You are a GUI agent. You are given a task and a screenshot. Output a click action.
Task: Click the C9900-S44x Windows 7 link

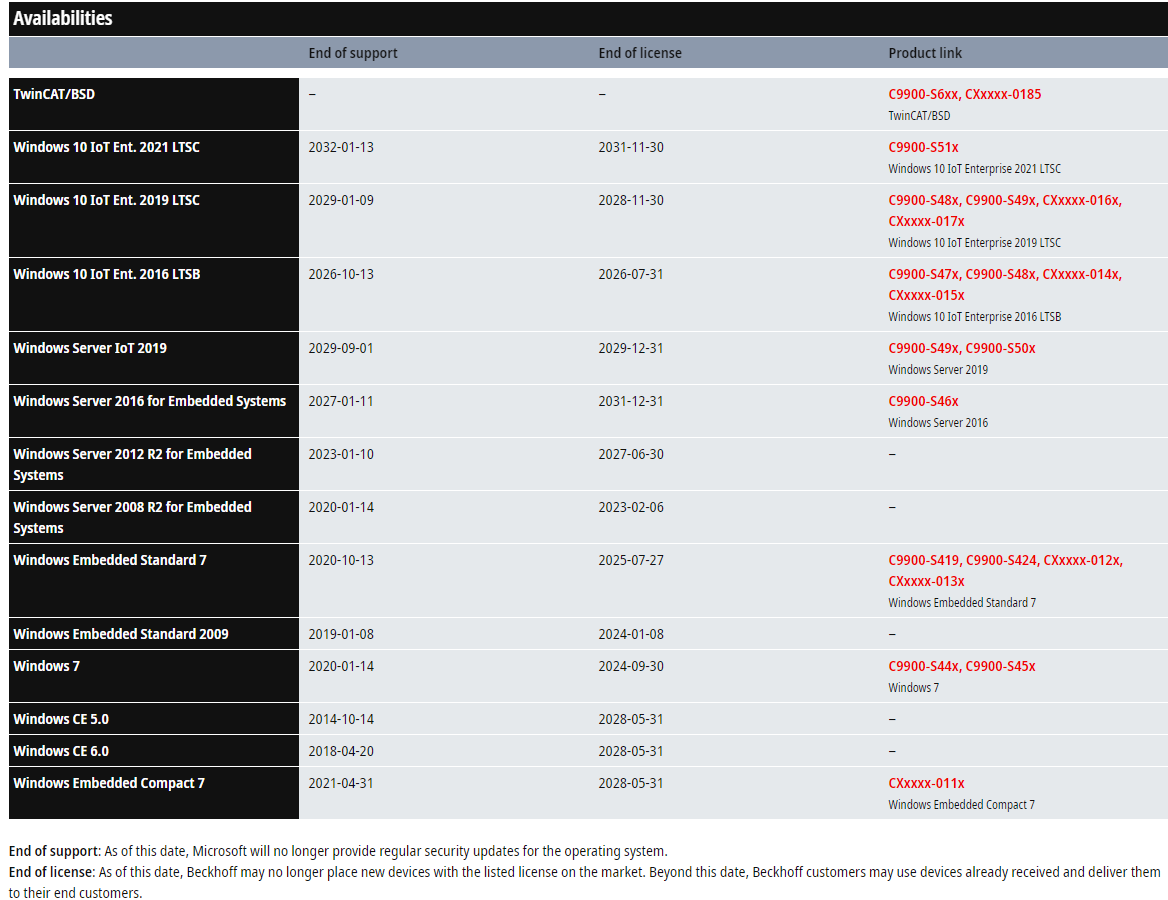coord(924,666)
